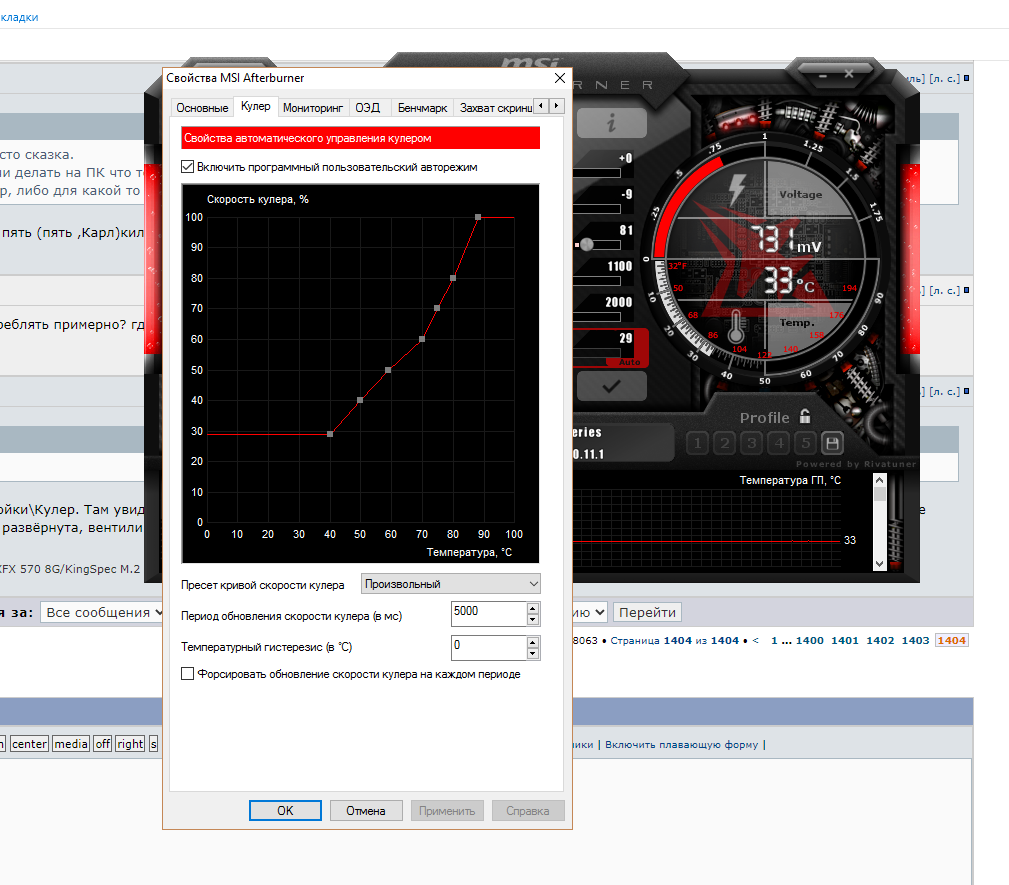
Task: Close the Afterburner properties dialog
Action: tap(560, 78)
